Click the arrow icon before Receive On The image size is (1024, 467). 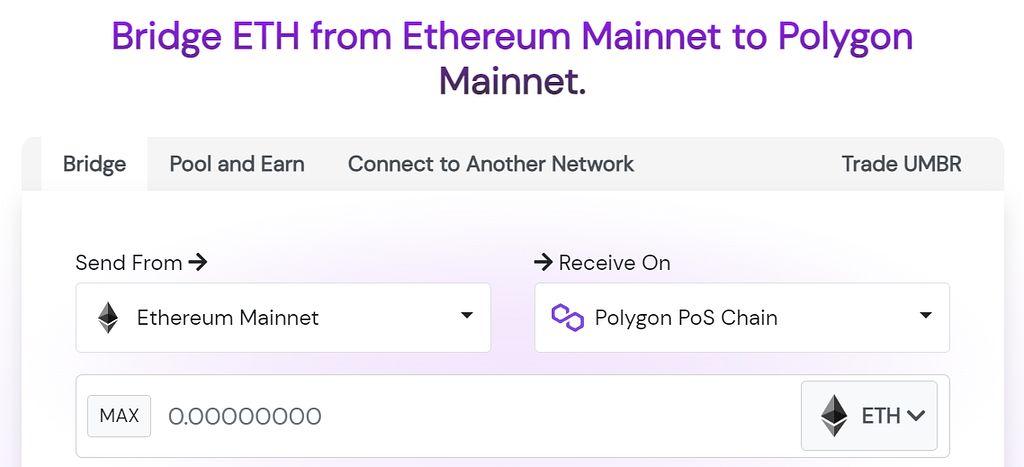point(543,263)
